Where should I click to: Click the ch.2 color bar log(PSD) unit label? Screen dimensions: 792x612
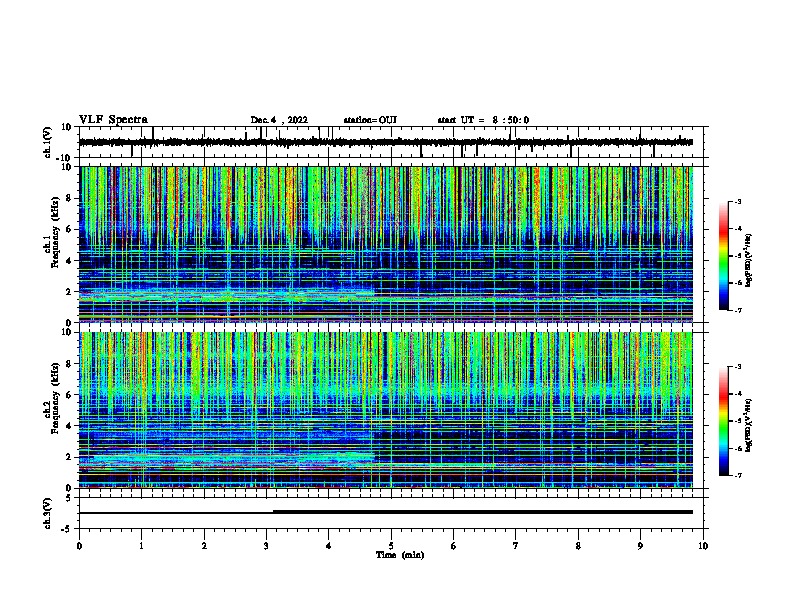(749, 425)
